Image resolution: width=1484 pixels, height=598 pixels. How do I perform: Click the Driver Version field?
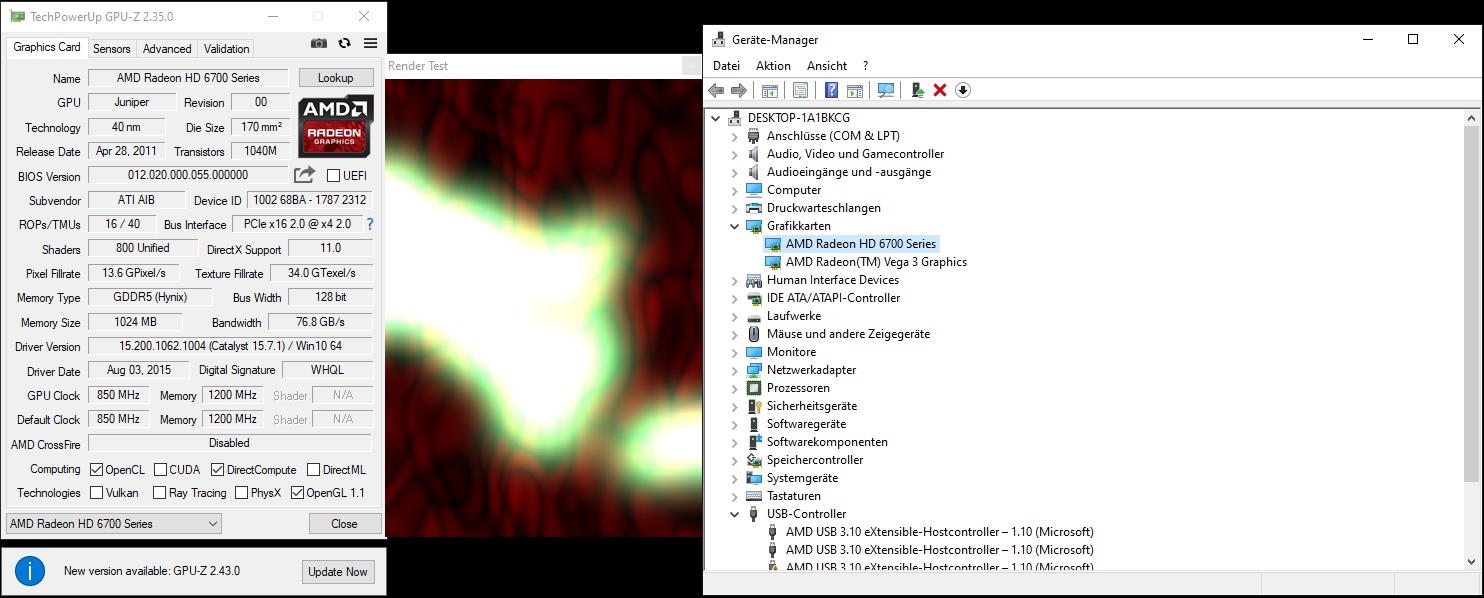point(230,346)
